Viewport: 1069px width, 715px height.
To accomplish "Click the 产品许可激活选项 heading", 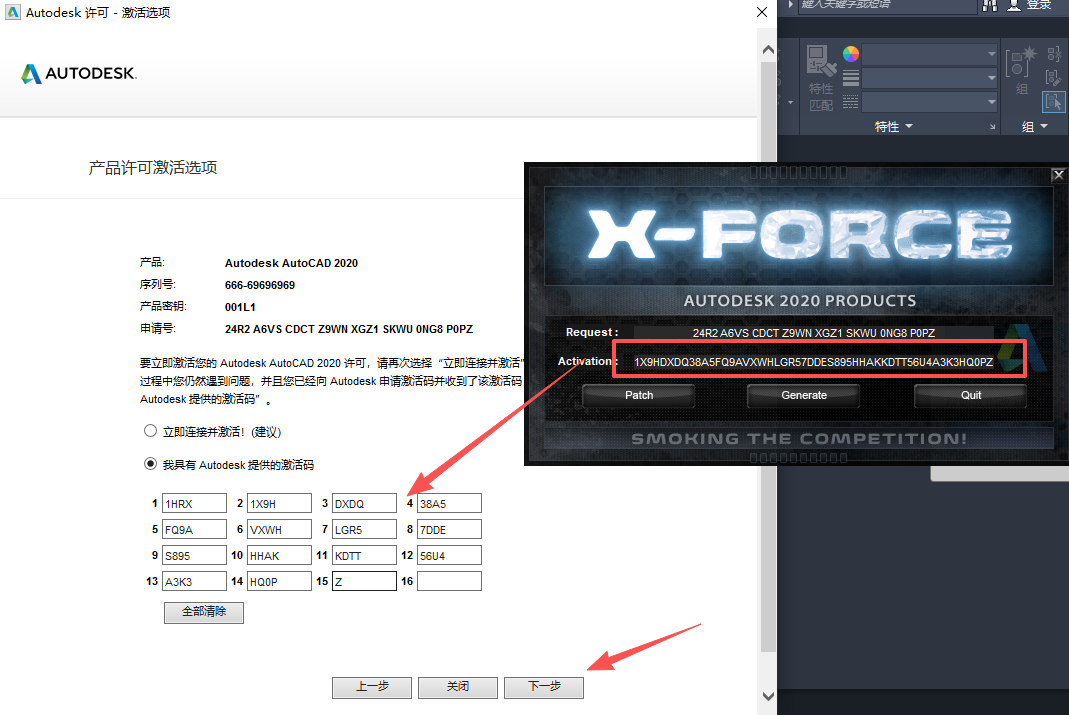I will [153, 168].
